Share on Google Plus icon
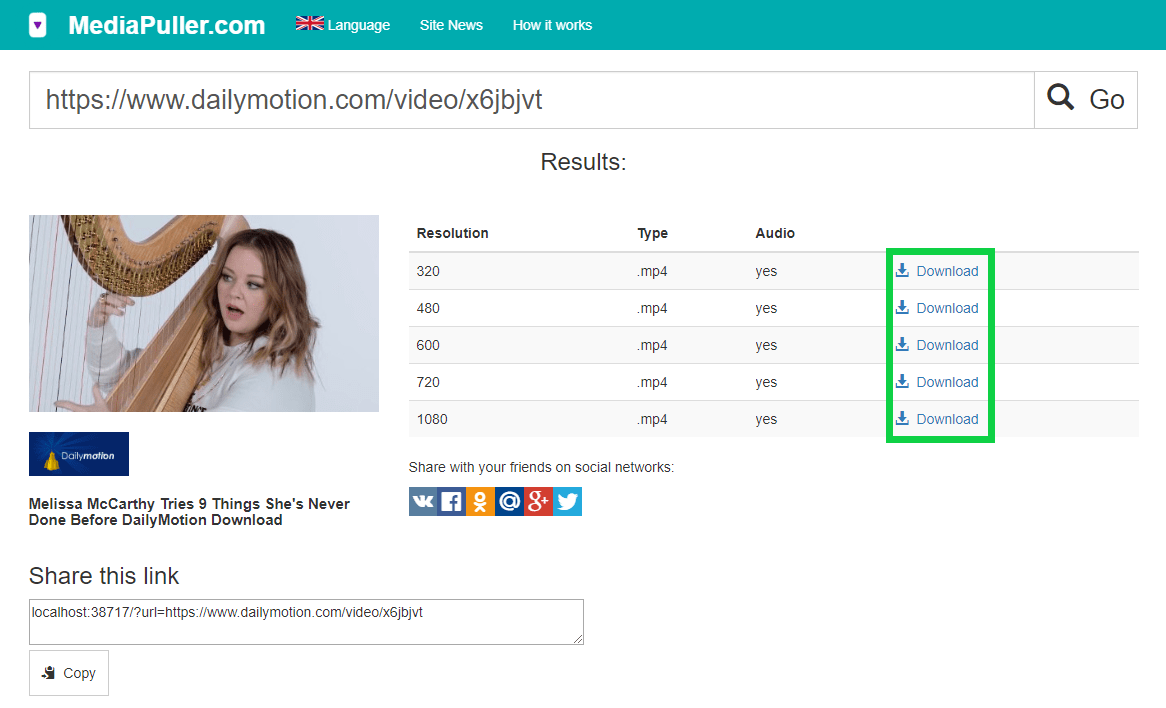Image resolution: width=1166 pixels, height=708 pixels. pos(539,502)
